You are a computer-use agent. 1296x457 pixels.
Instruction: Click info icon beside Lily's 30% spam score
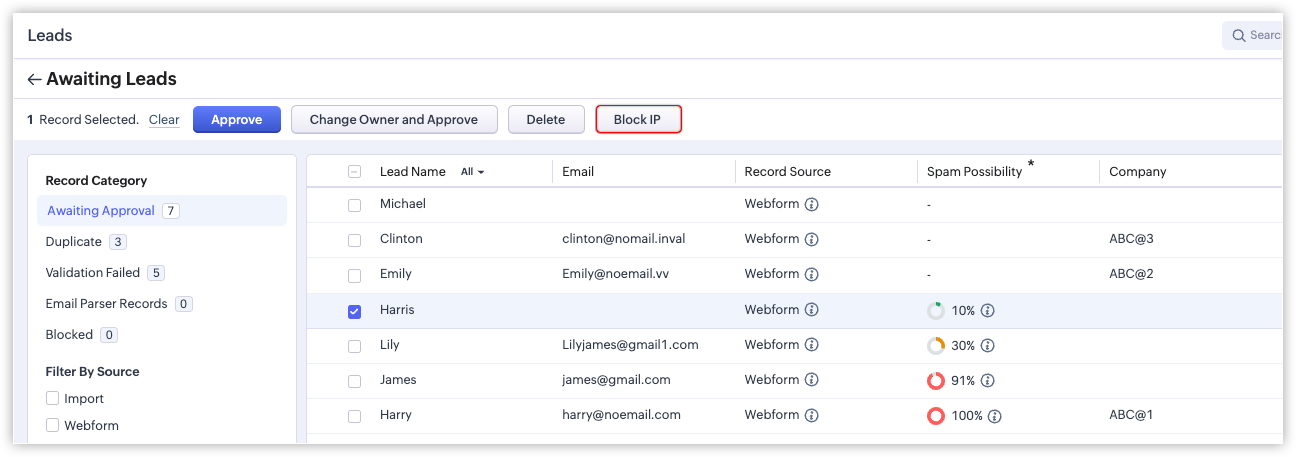click(988, 346)
